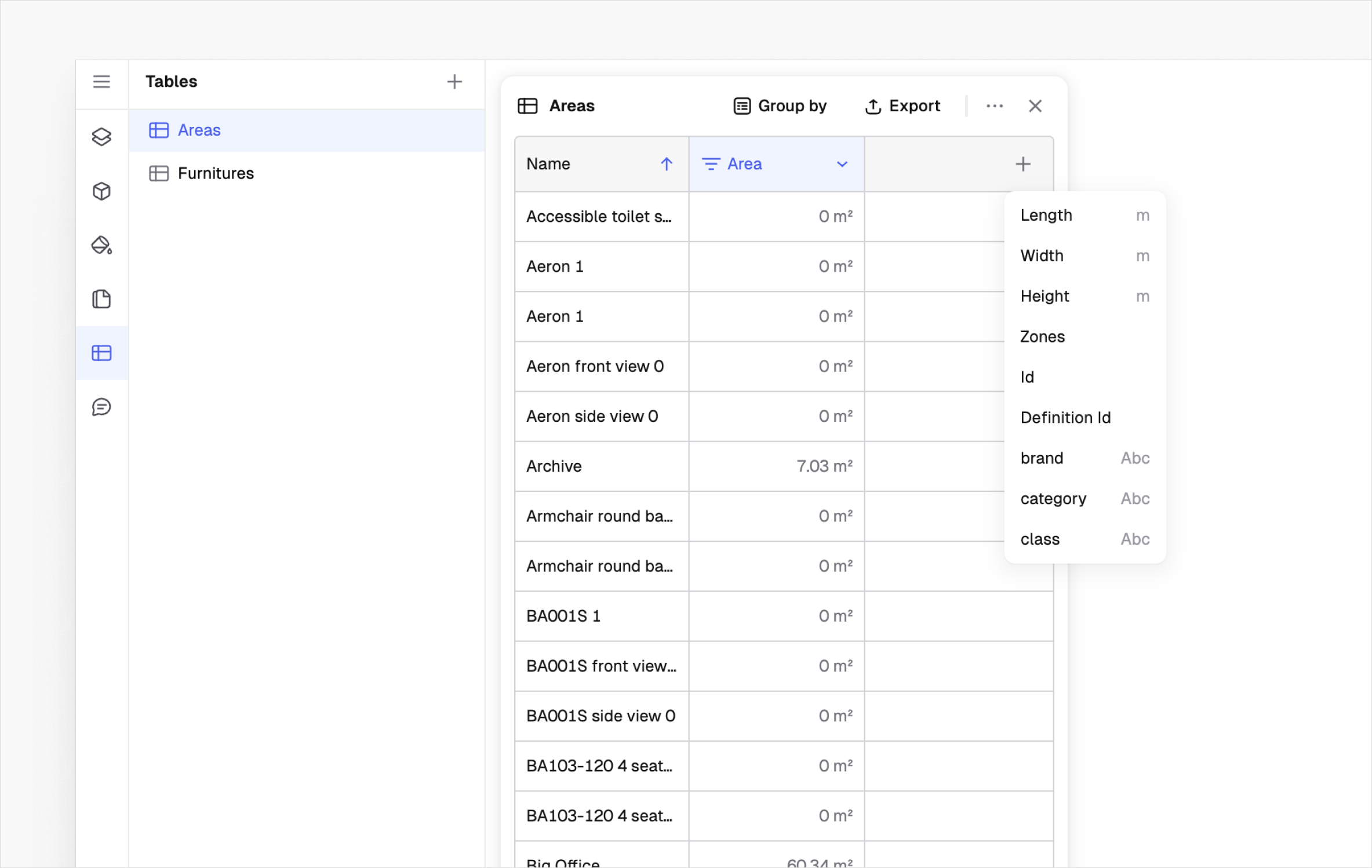1372x868 pixels.
Task: Toggle Name column sort arrow
Action: 667,164
